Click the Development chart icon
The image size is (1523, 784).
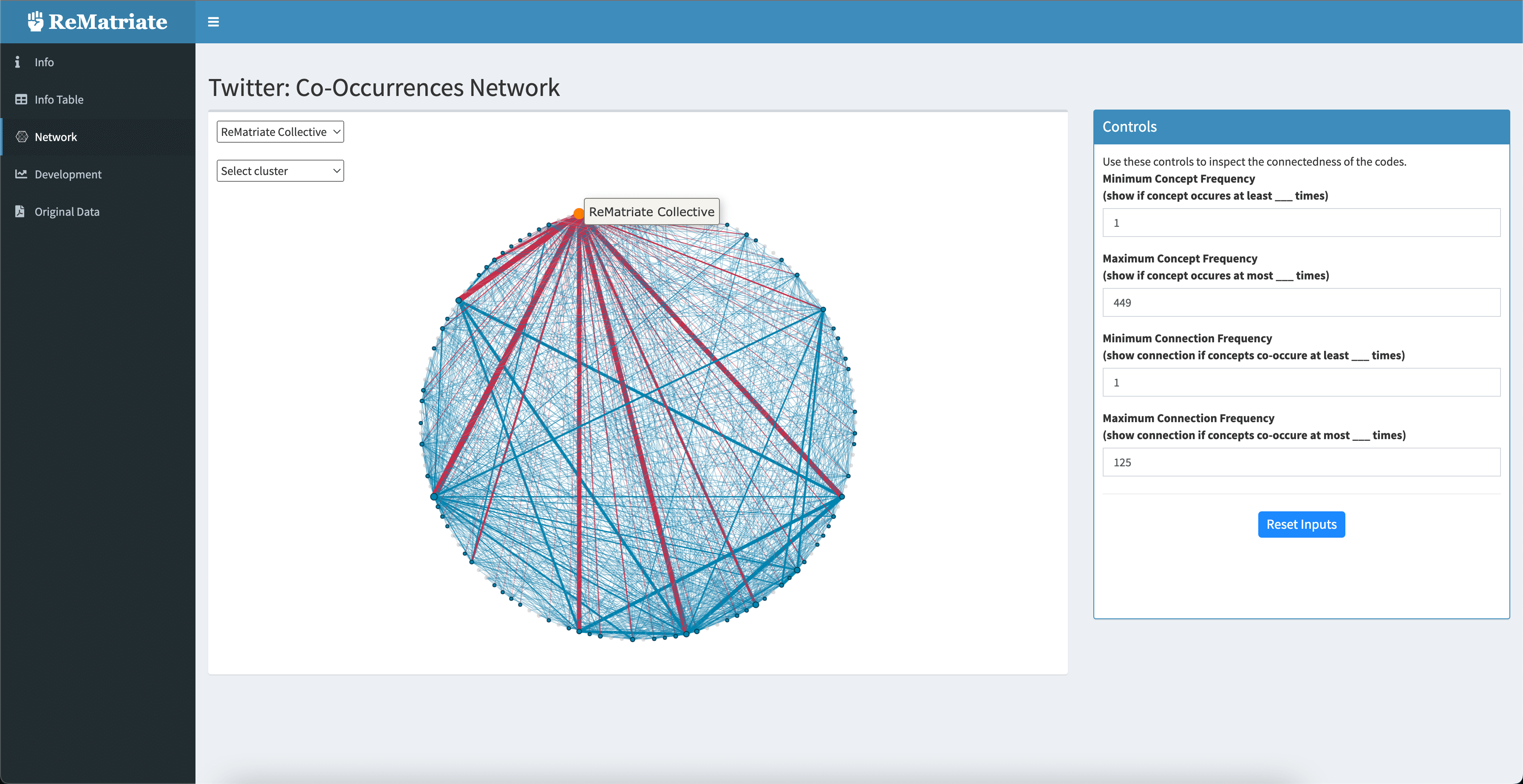[21, 174]
